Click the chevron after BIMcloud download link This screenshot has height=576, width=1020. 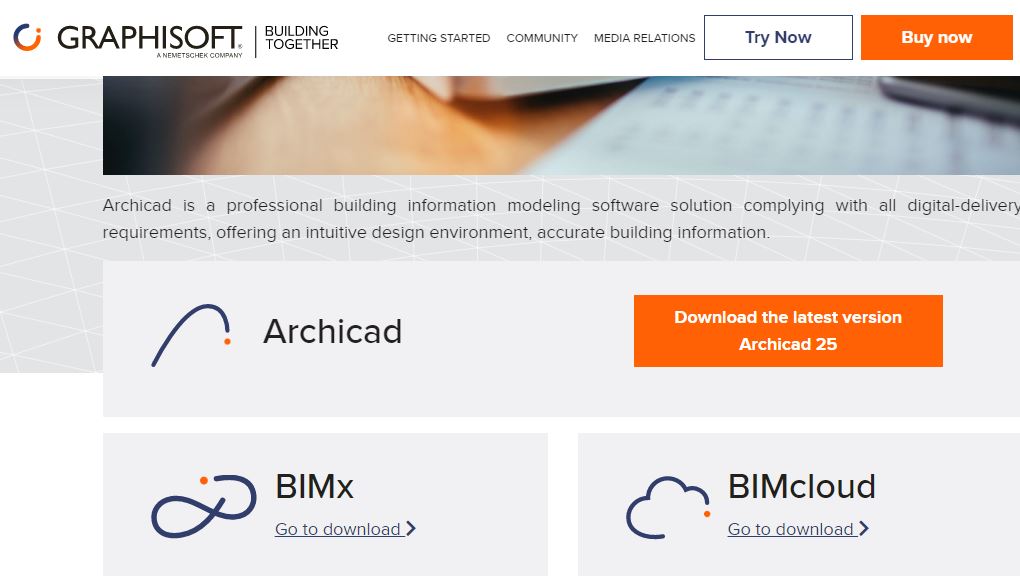pos(863,528)
